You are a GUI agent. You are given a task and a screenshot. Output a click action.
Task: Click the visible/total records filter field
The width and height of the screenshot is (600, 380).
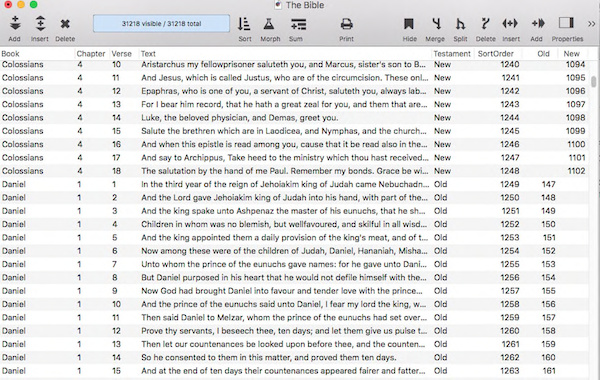click(161, 23)
